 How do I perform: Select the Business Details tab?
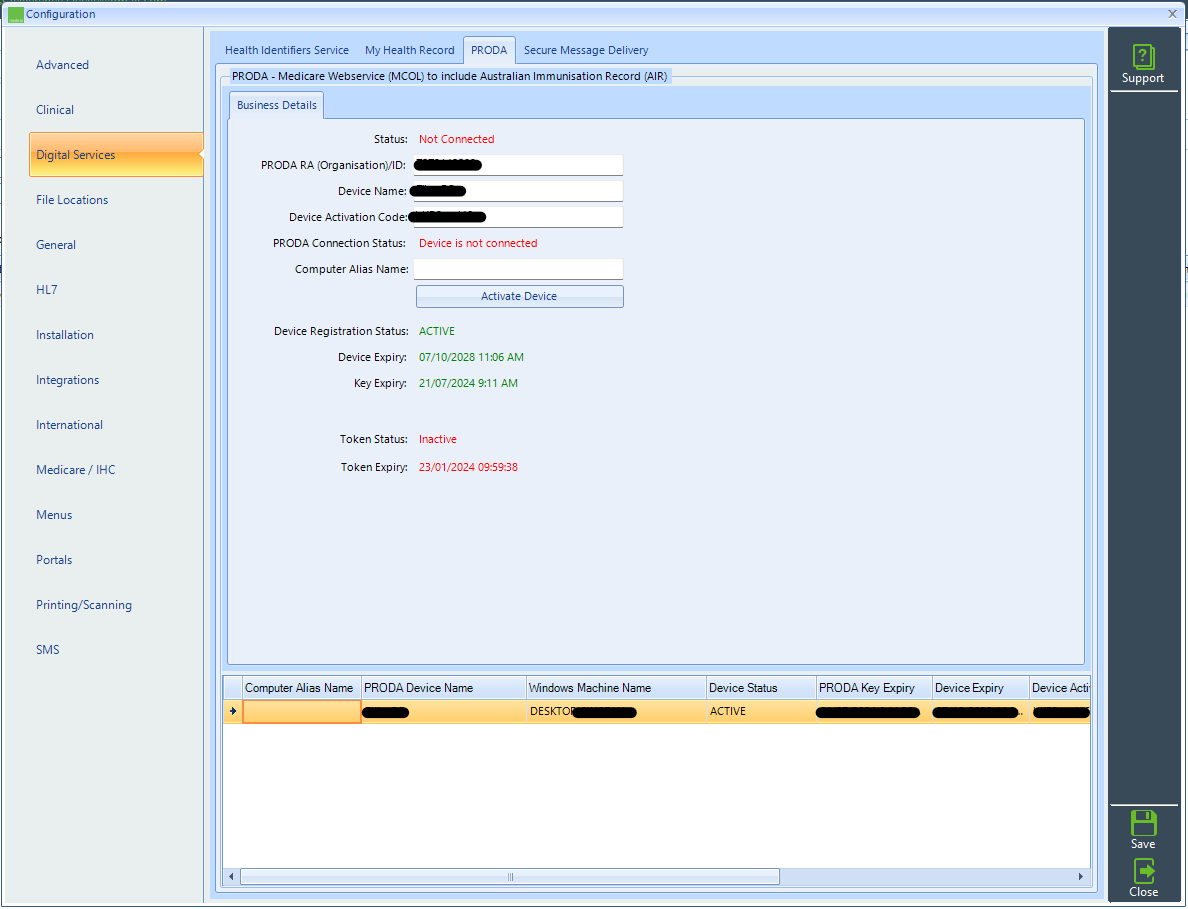[277, 105]
